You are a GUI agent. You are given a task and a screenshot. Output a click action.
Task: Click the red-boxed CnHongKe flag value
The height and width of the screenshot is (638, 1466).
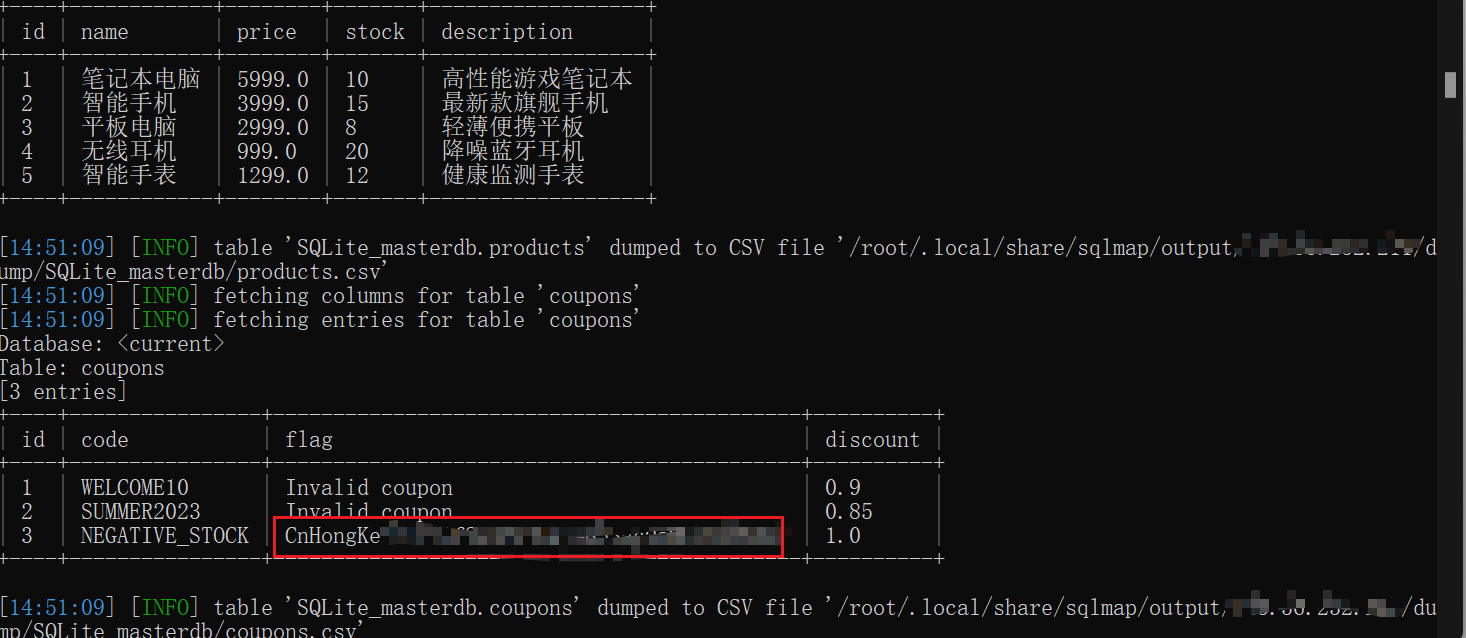click(528, 536)
